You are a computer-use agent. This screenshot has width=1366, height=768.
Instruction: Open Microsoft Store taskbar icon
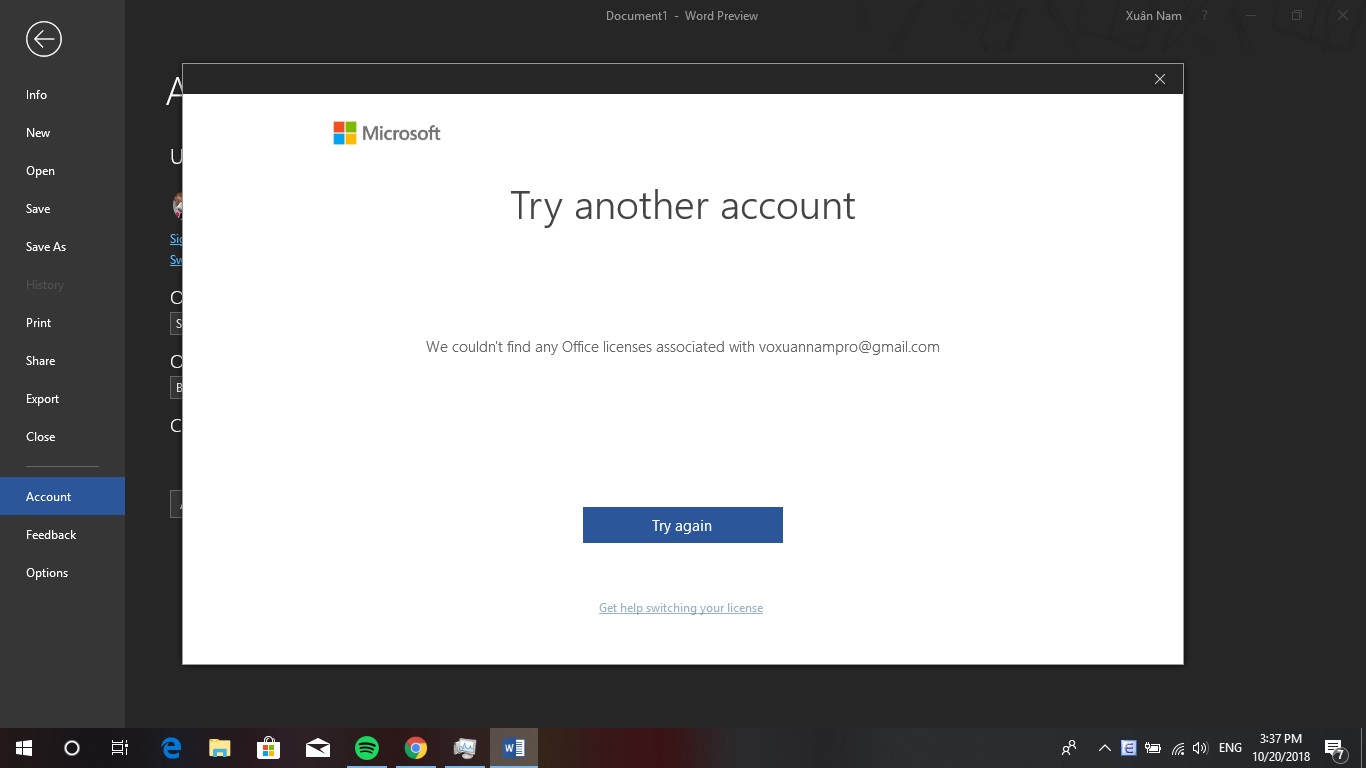pyautogui.click(x=269, y=748)
